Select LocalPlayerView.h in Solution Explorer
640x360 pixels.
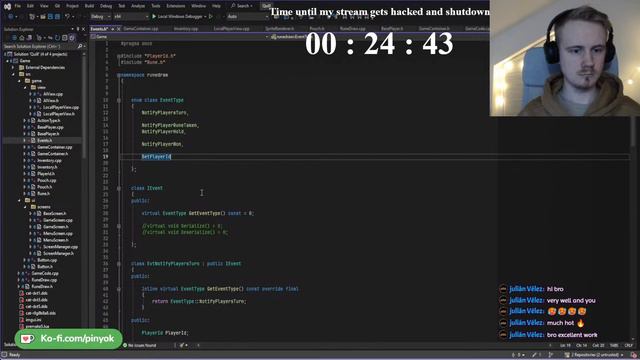click(59, 114)
